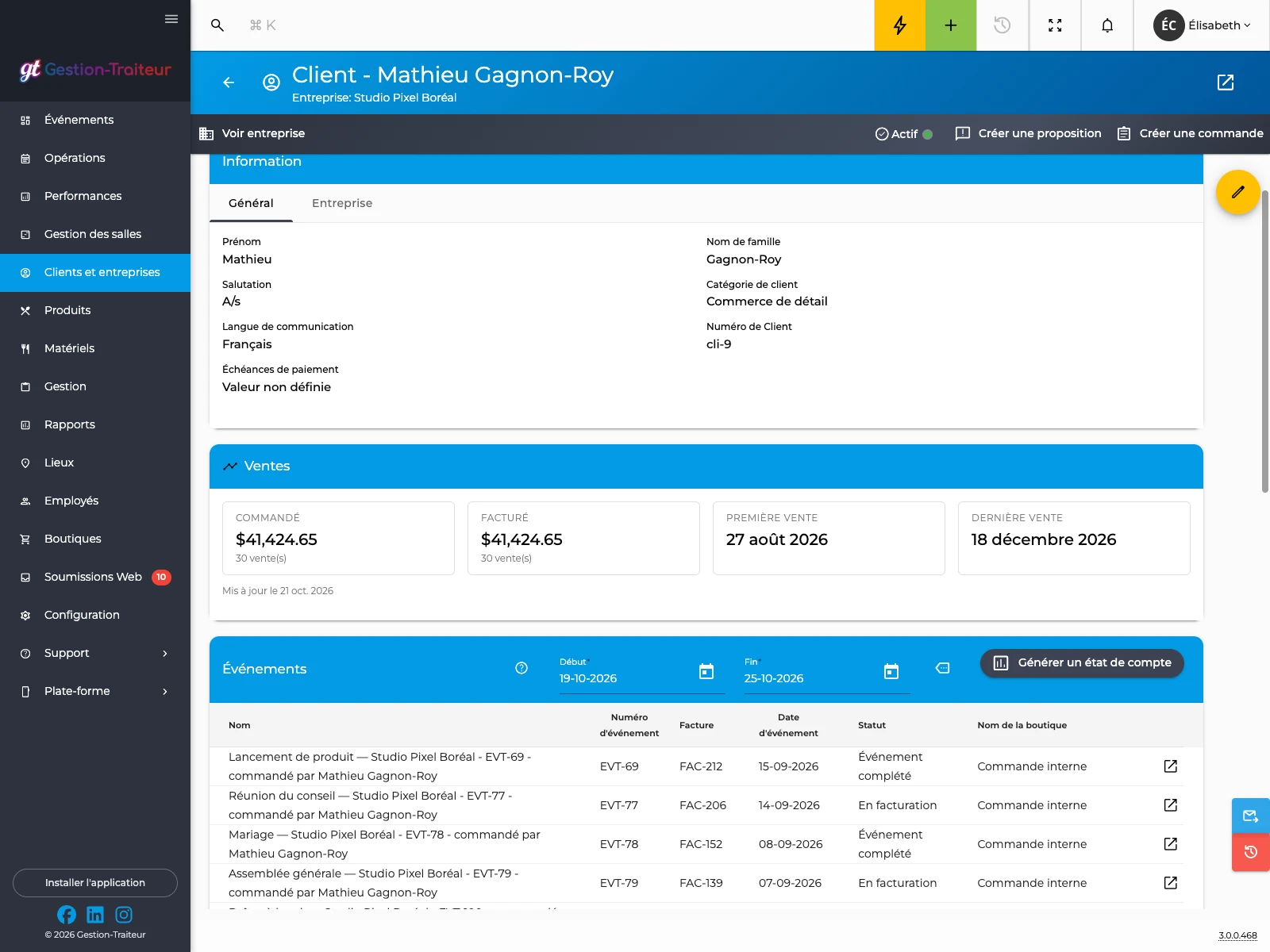Click Créer une commande button

pos(1190,133)
